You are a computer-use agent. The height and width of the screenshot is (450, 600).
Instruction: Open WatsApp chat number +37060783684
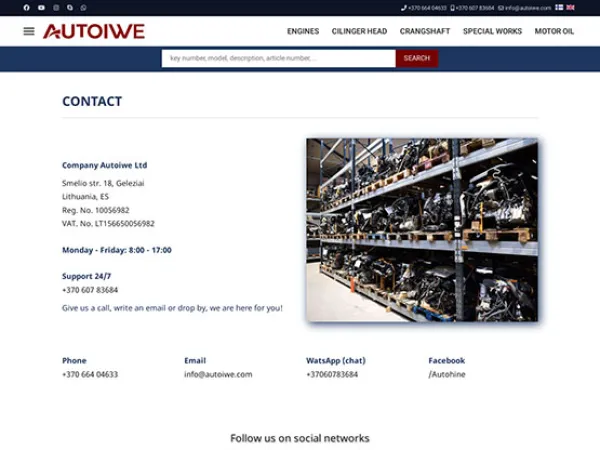click(x=332, y=374)
